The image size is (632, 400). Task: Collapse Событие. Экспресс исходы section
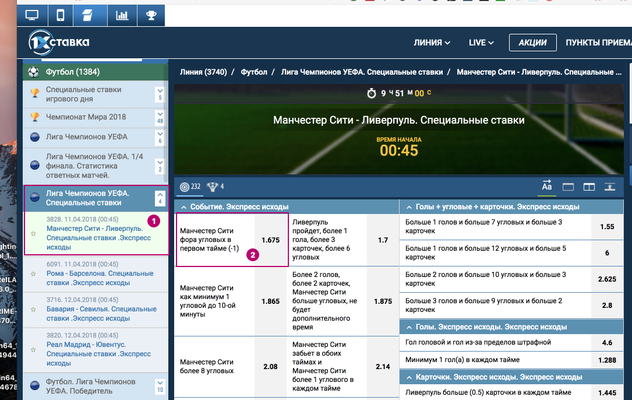coord(184,207)
